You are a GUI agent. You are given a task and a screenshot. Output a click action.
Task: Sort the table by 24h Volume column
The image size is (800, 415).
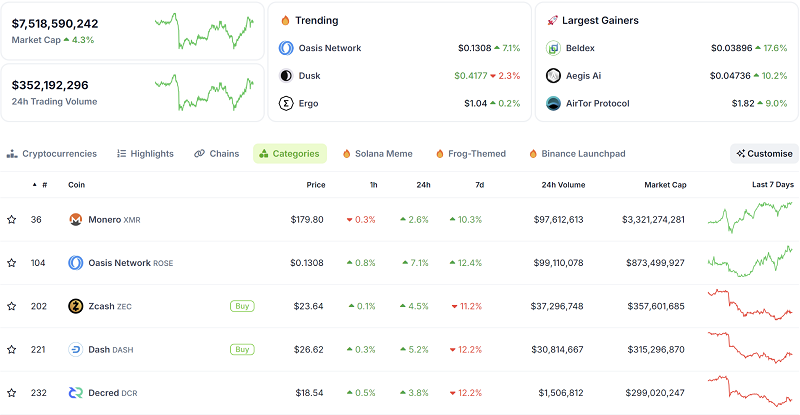562,185
